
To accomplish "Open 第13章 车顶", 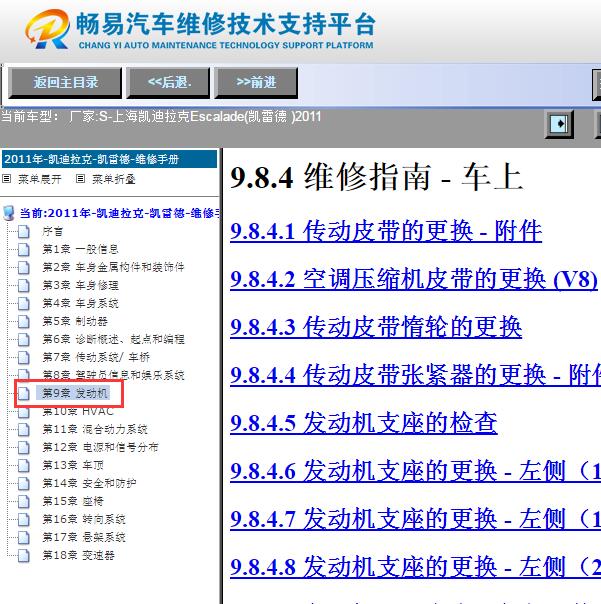I will [73, 465].
